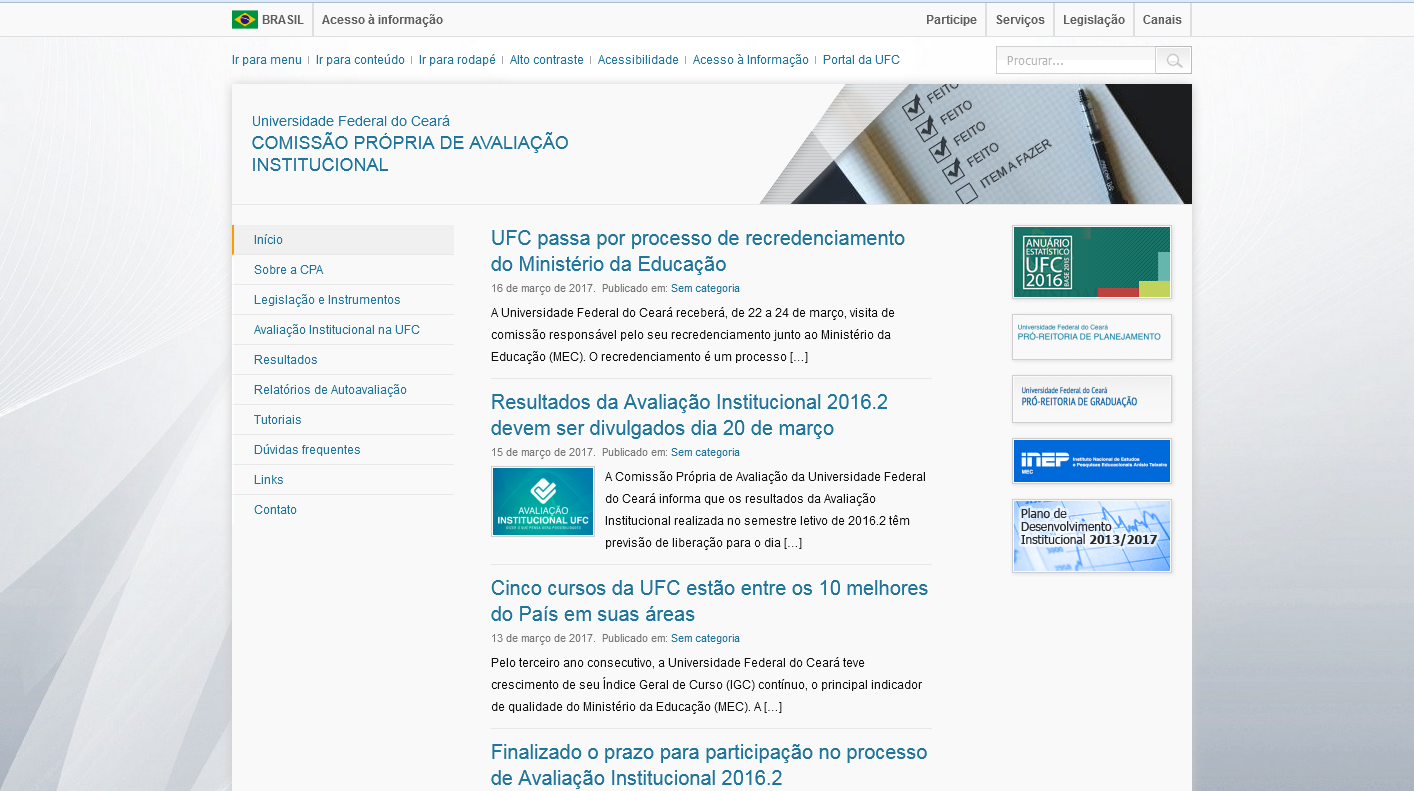
Task: Open the Resultados da Avaliação Institucional 2016.2 headline
Action: (690, 415)
